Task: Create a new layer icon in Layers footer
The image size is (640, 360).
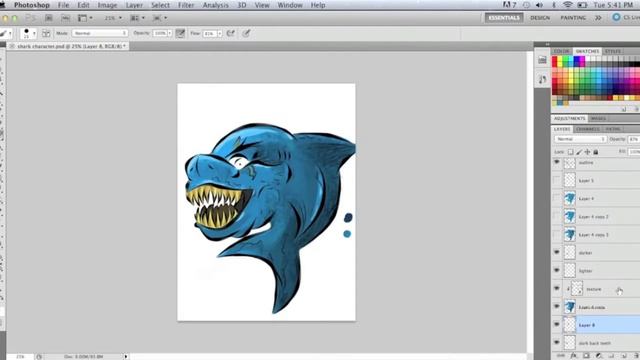Action: tap(624, 356)
